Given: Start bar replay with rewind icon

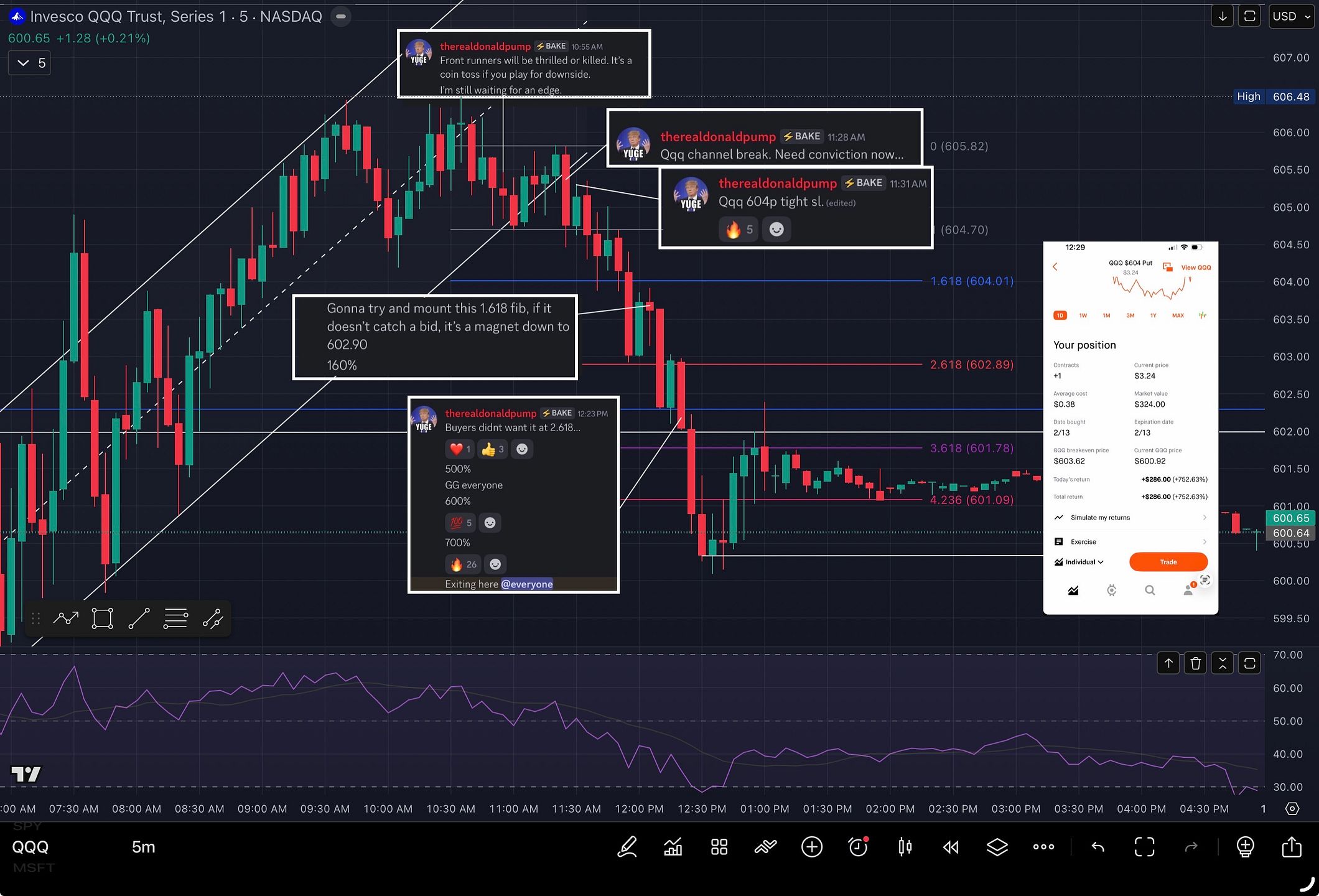Looking at the screenshot, I should (x=951, y=847).
